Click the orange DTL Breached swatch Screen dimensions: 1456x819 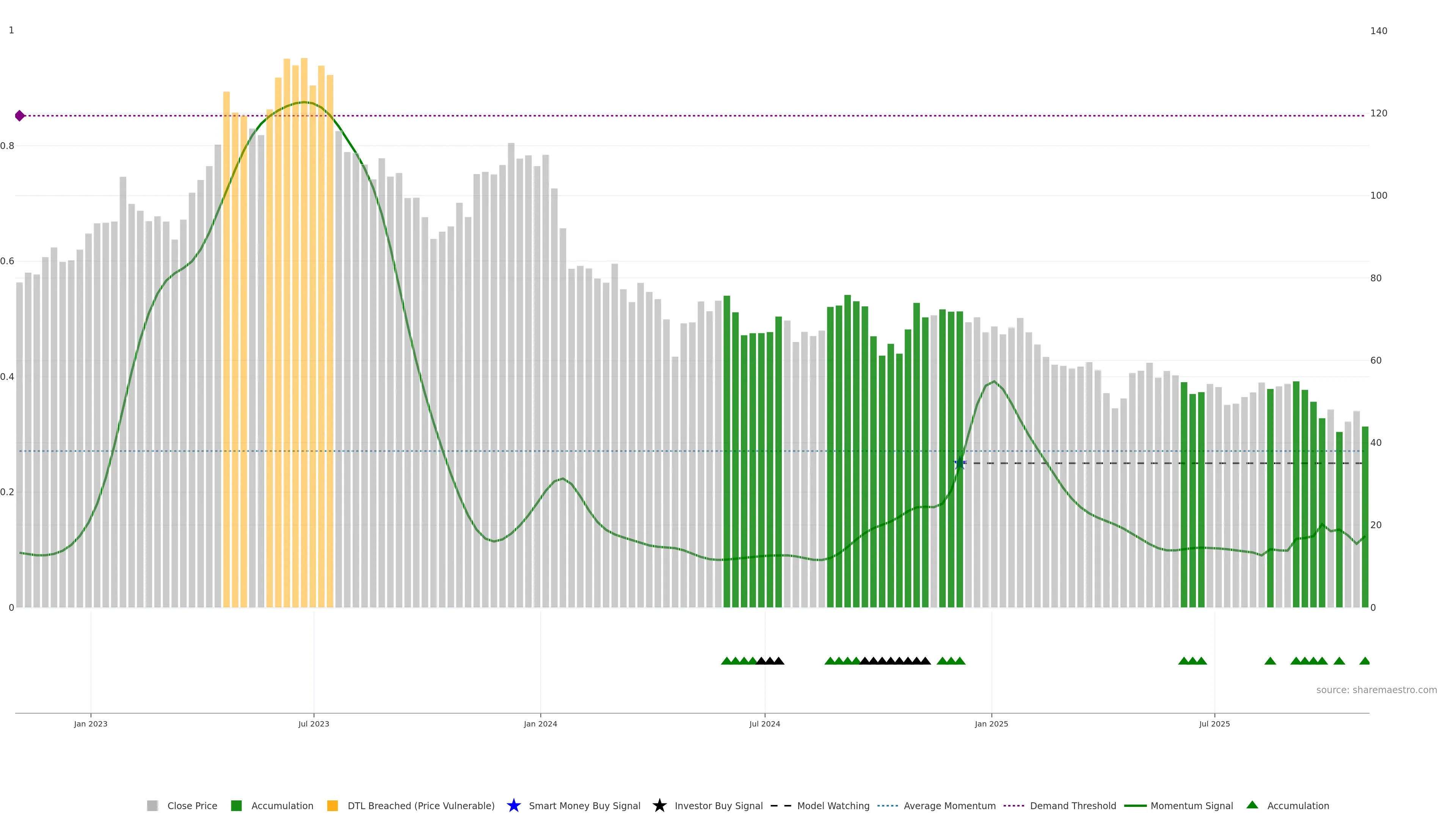point(333,805)
